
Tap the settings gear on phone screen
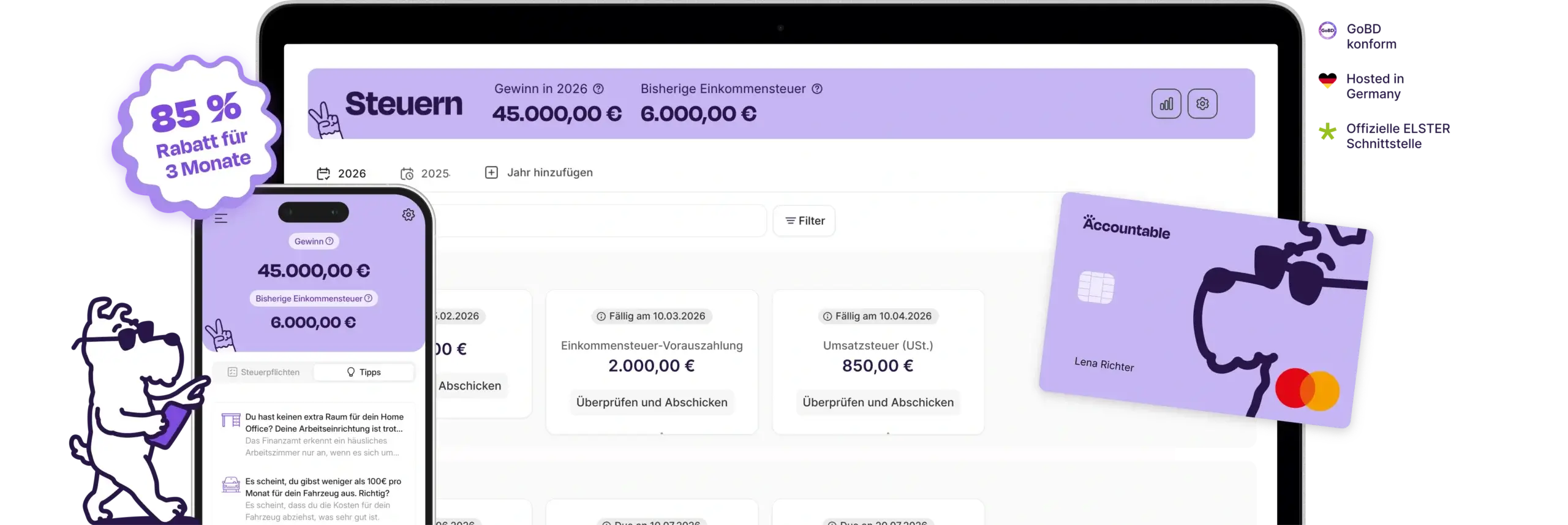pos(409,215)
